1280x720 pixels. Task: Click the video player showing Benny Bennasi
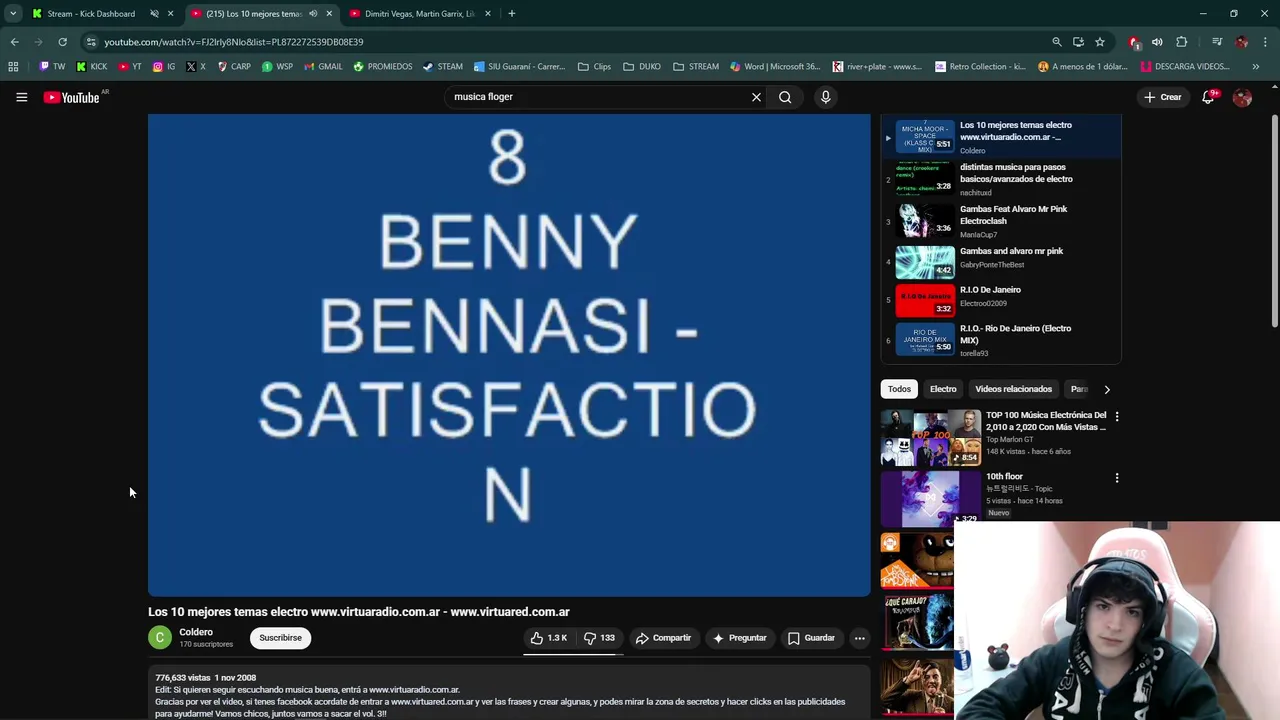[x=509, y=355]
